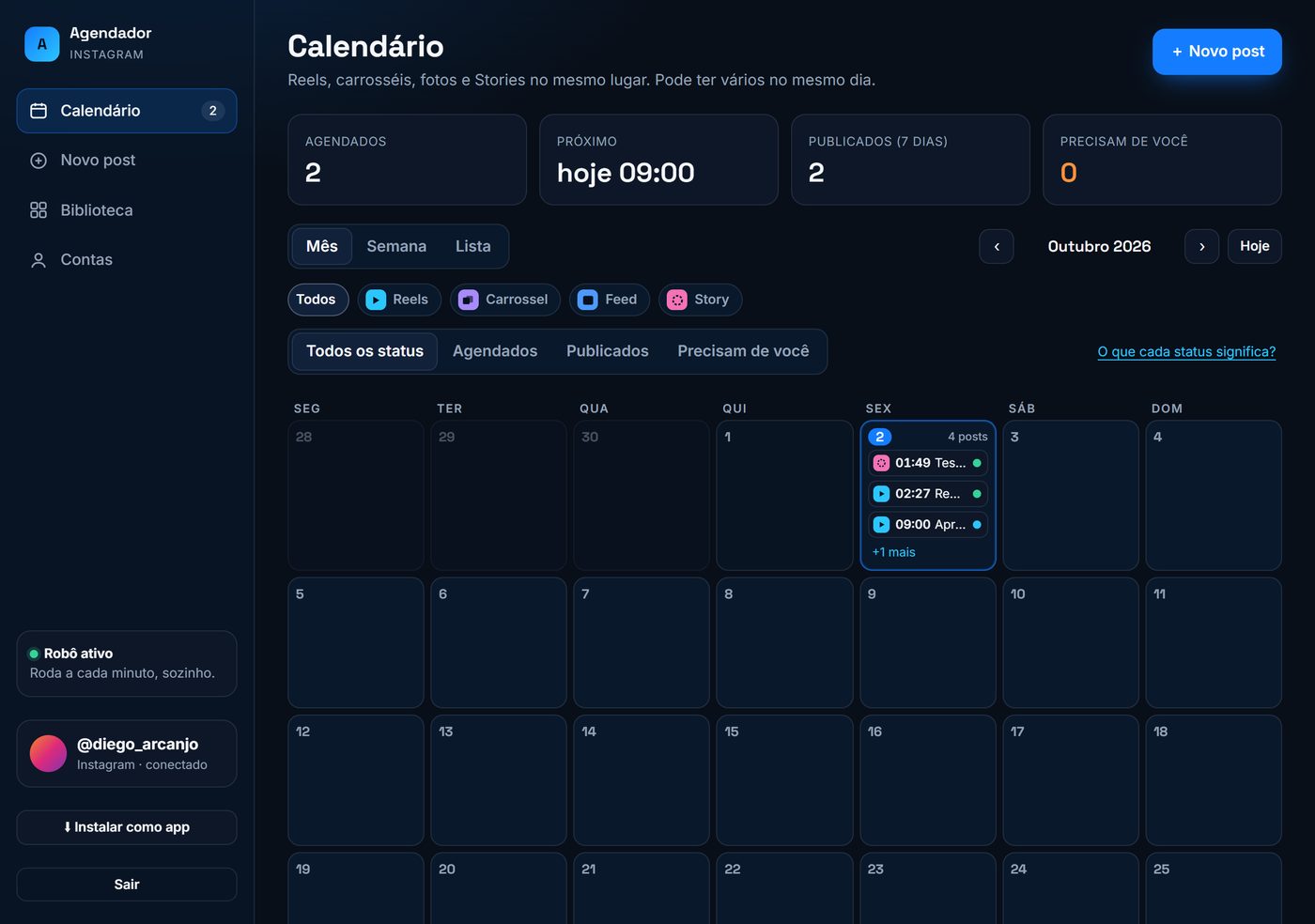Click the Feed square icon in filters
The width and height of the screenshot is (1315, 924).
[x=588, y=300]
